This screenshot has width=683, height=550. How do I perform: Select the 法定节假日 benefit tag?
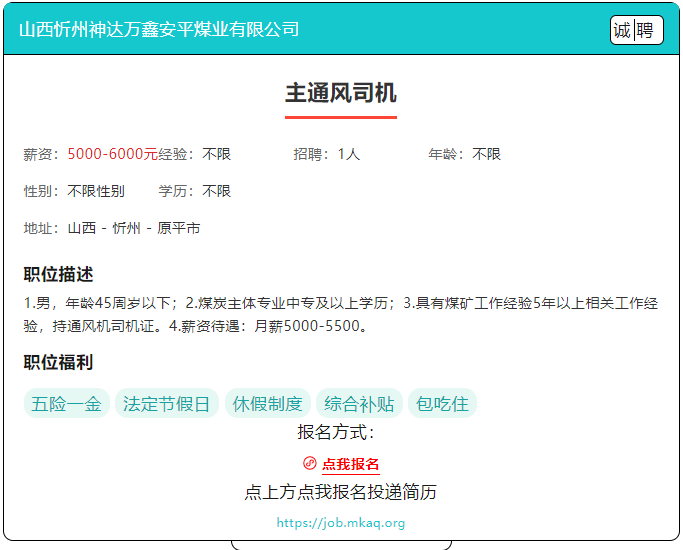tap(166, 403)
